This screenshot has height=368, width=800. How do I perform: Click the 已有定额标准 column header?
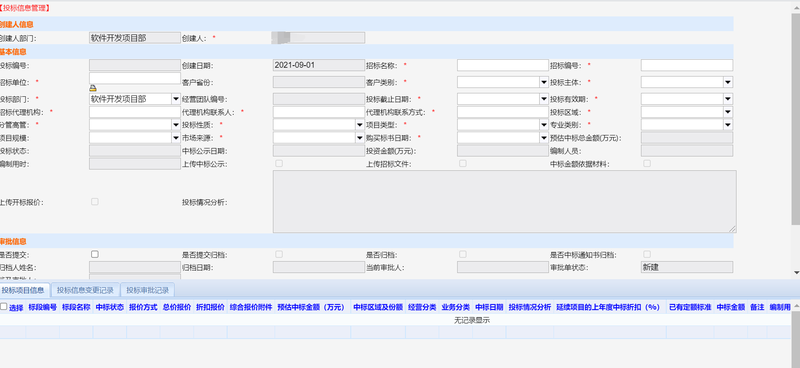click(x=690, y=307)
